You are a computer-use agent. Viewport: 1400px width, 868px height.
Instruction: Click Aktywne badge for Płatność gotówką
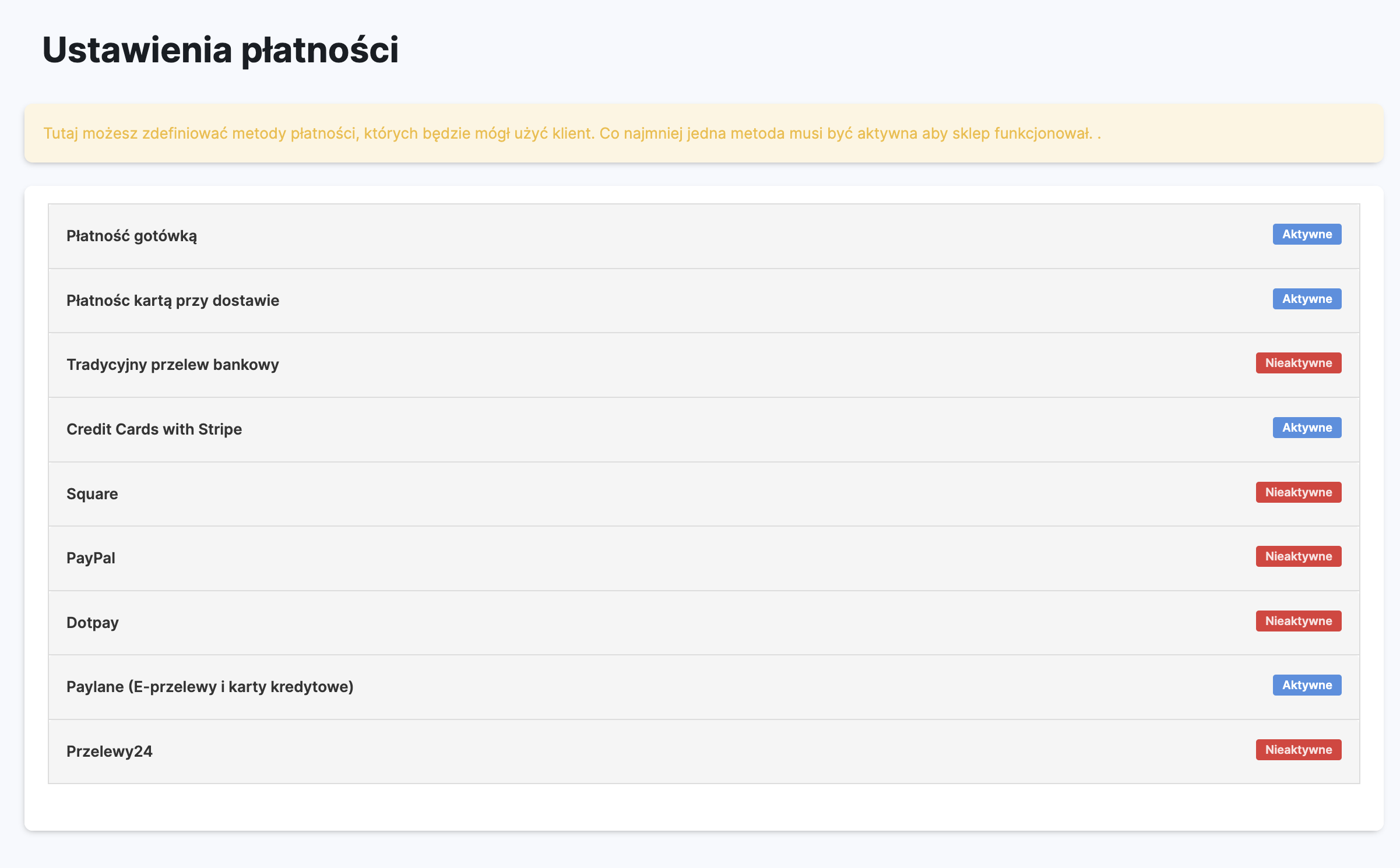coord(1307,234)
